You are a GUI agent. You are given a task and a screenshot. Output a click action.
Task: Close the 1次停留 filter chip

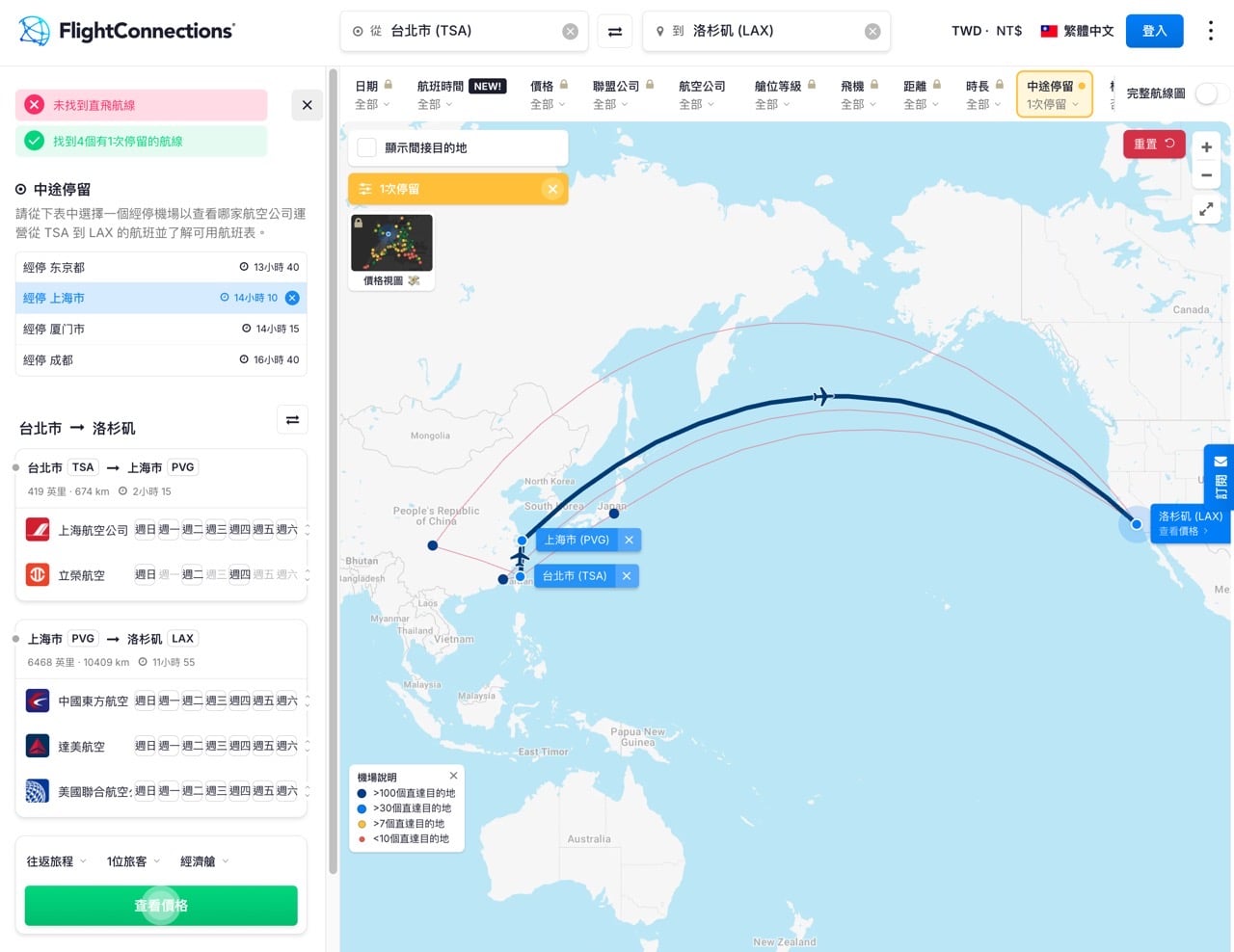pos(552,189)
